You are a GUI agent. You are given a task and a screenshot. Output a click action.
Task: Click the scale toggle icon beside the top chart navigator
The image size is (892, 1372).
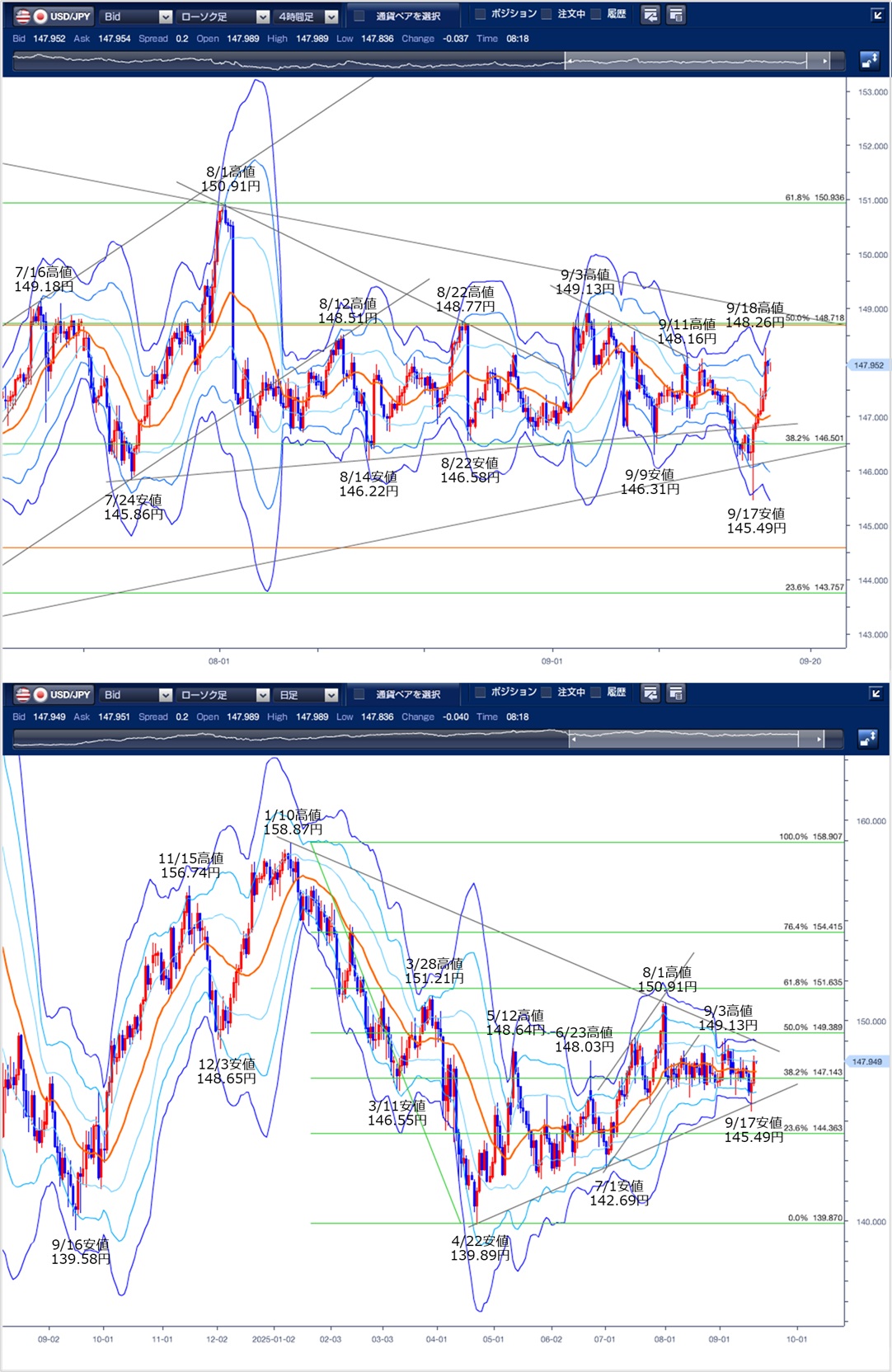pyautogui.click(x=869, y=60)
